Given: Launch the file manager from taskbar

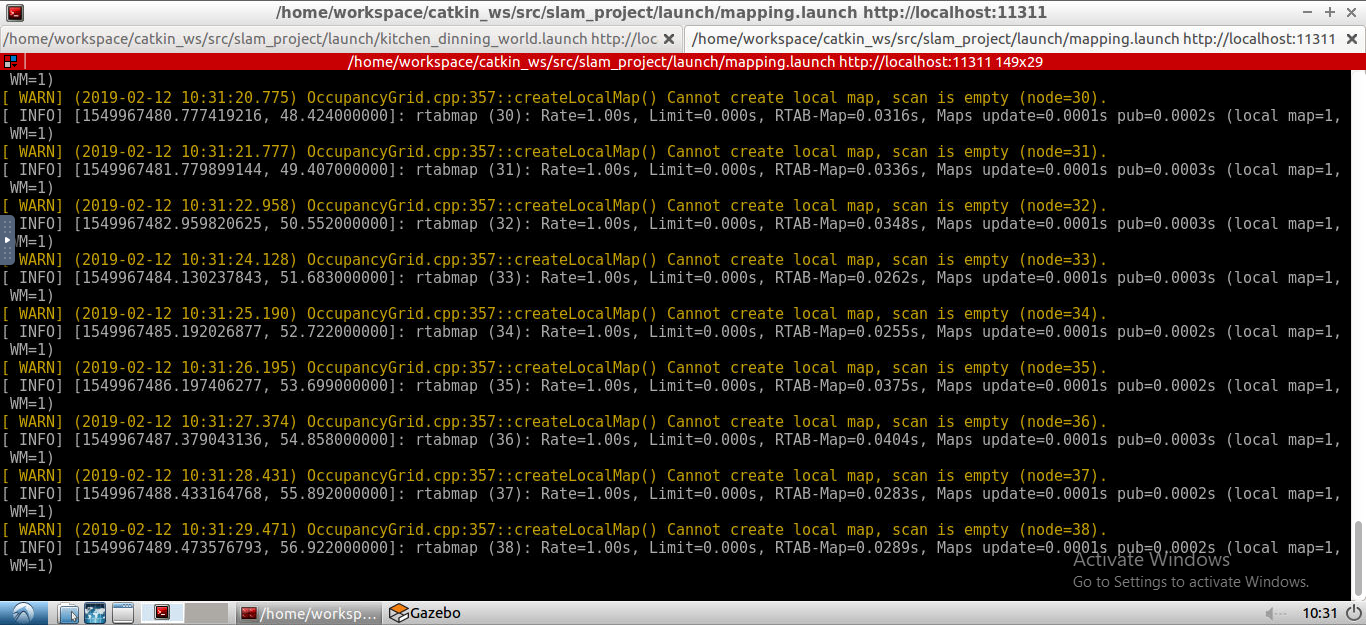Looking at the screenshot, I should 68,613.
